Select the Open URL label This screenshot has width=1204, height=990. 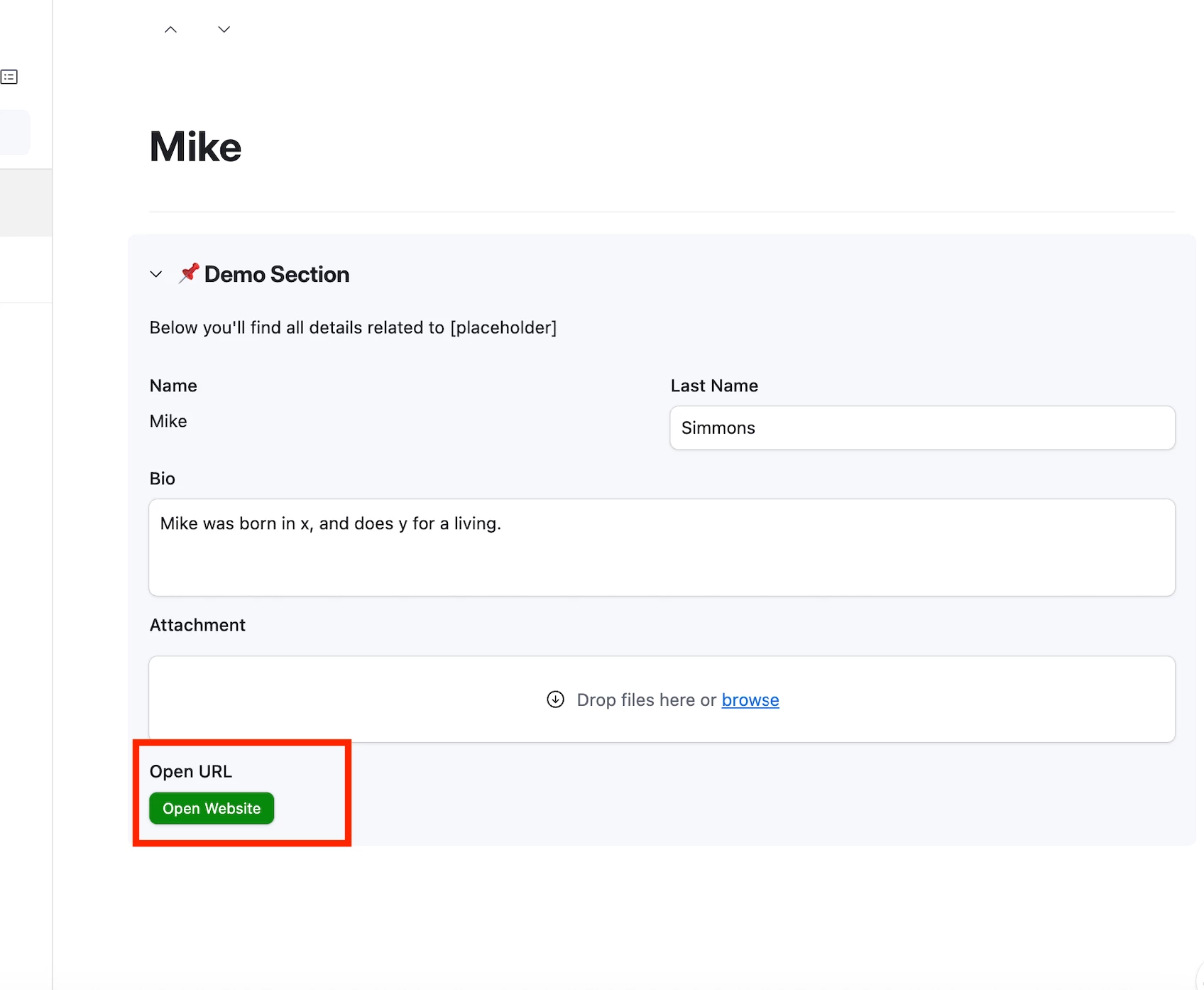pos(190,771)
